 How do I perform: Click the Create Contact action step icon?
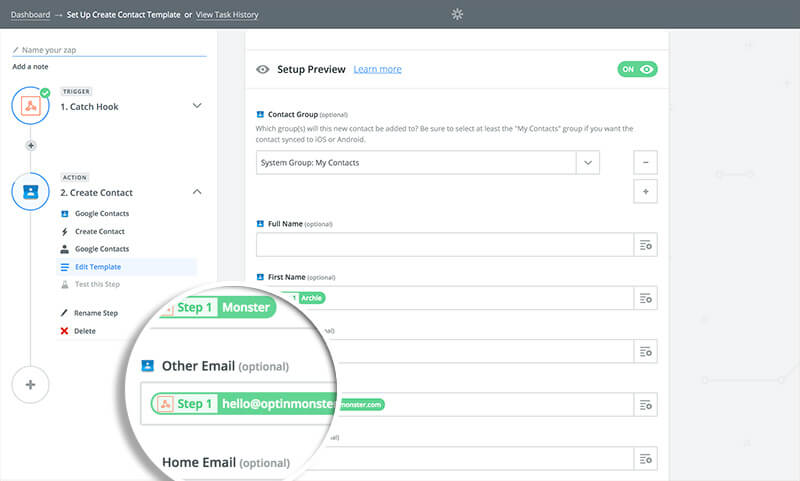31,192
